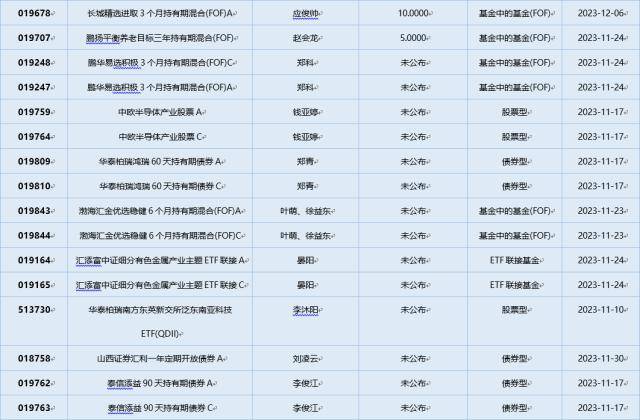The image size is (640, 420).
Task: Select fund code 019707
Action: pos(34,38)
